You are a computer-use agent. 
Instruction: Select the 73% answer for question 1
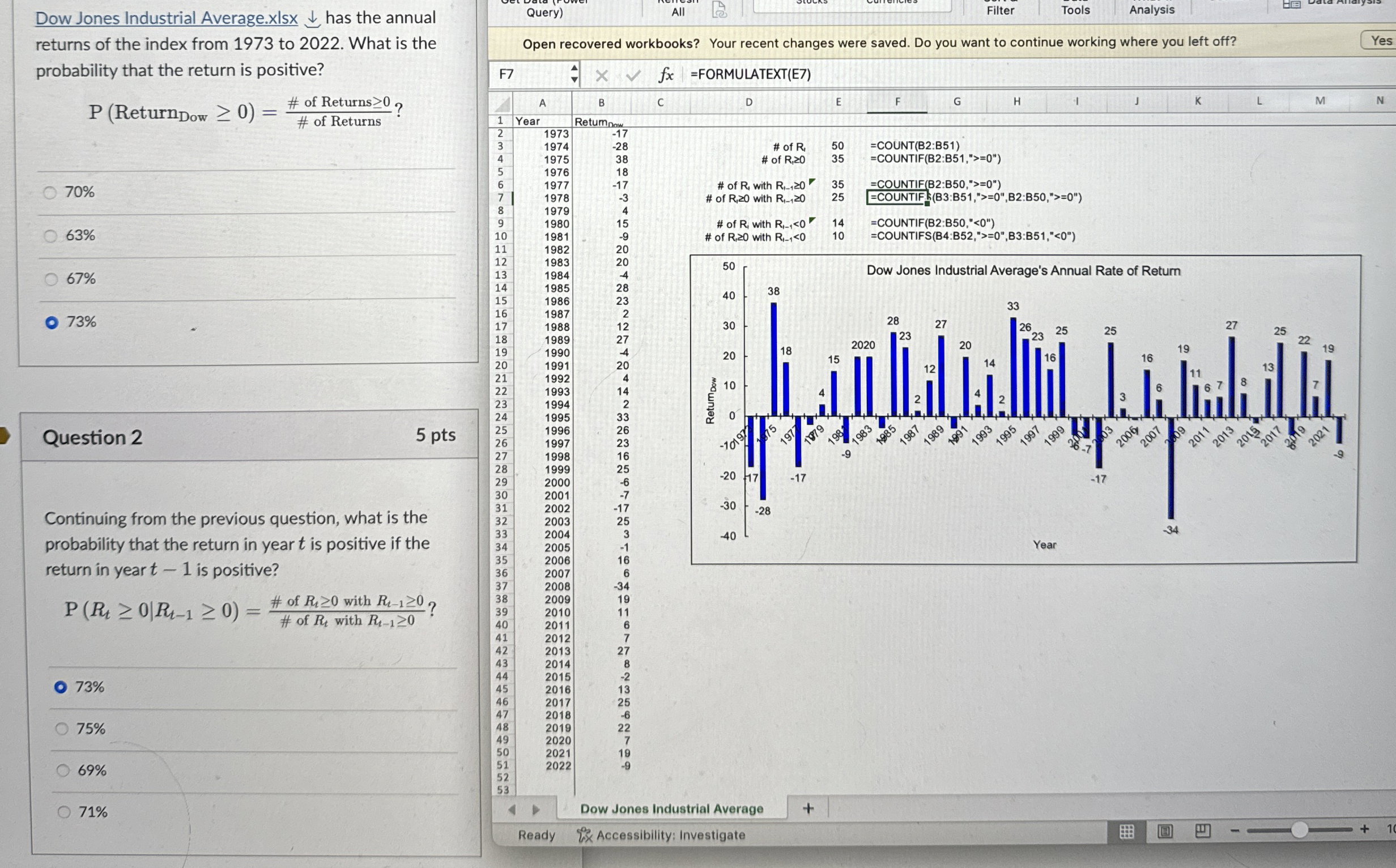tap(52, 322)
